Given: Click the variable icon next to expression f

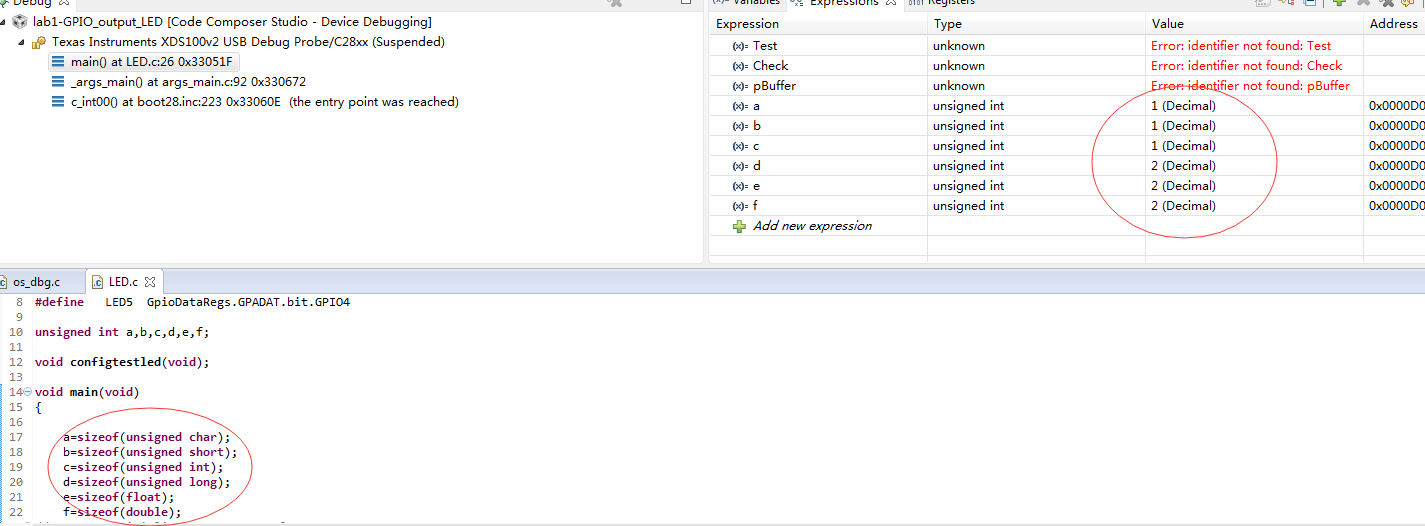Looking at the screenshot, I should [x=740, y=206].
